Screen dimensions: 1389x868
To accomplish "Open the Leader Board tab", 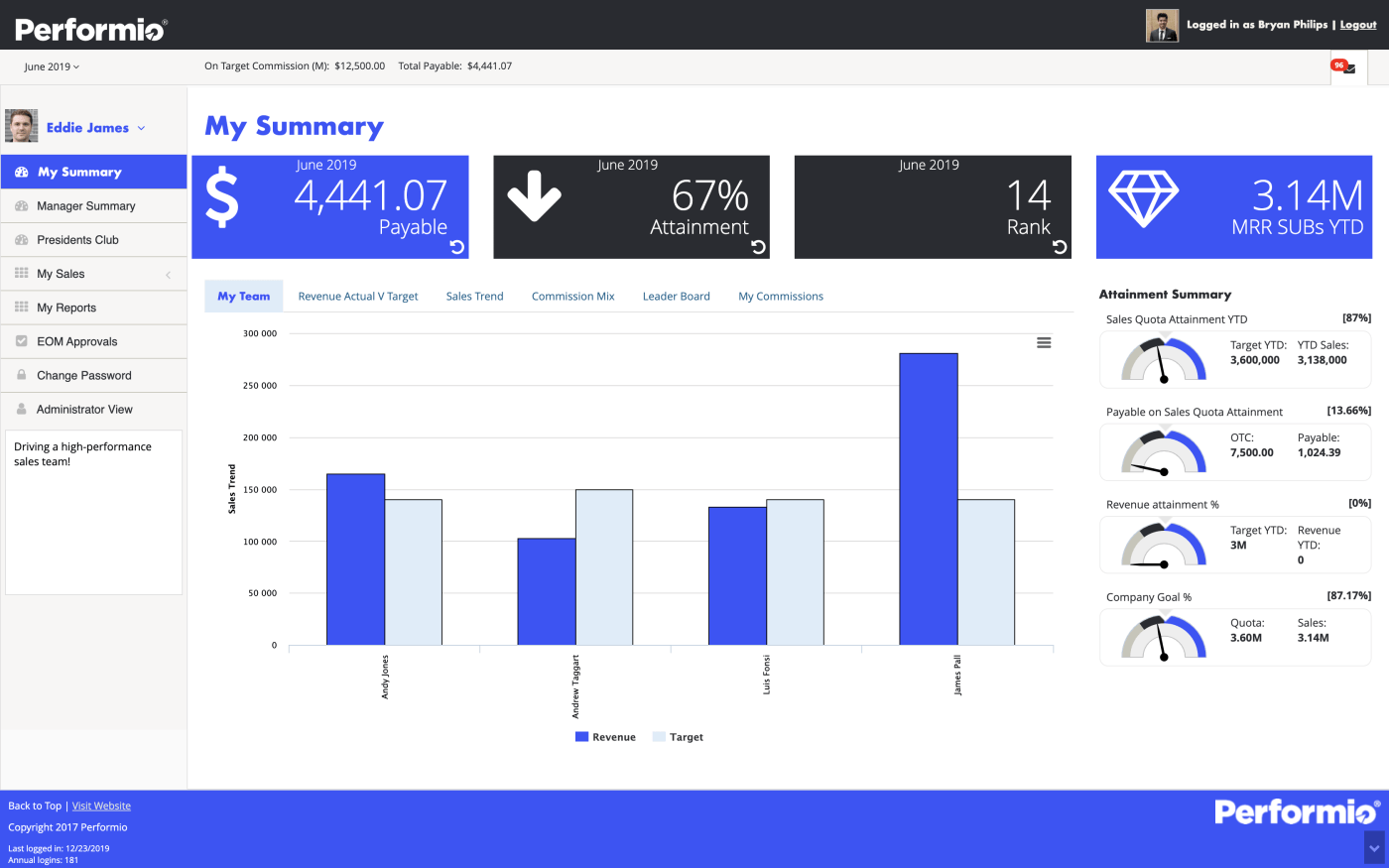I will [x=676, y=296].
